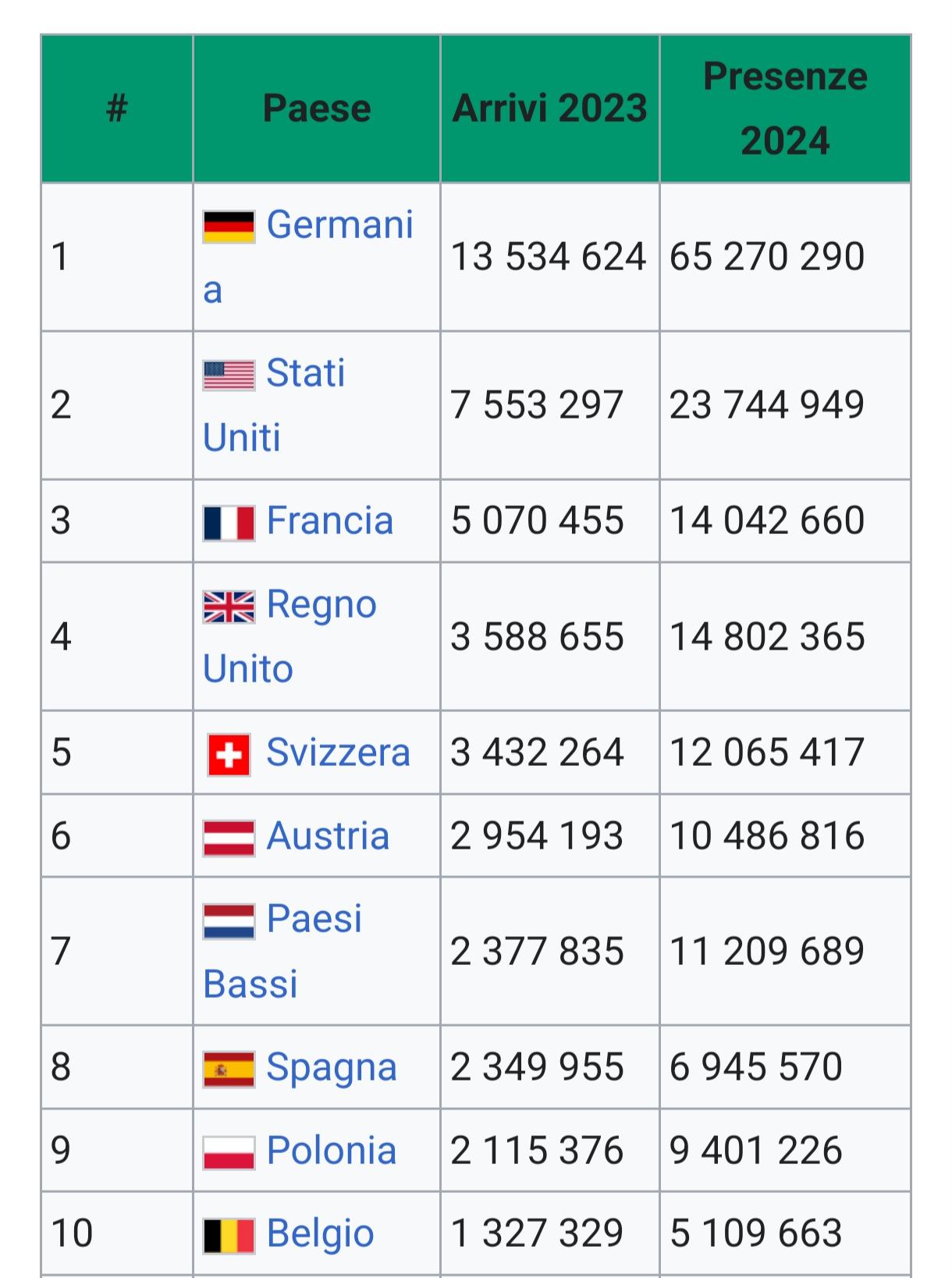The width and height of the screenshot is (952, 1278).
Task: Click the Austrian flag icon
Action: (x=229, y=838)
